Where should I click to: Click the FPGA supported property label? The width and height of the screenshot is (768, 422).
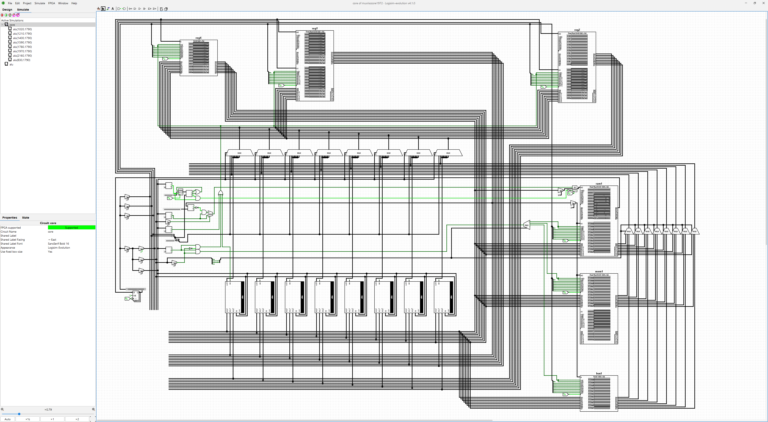tap(10, 227)
